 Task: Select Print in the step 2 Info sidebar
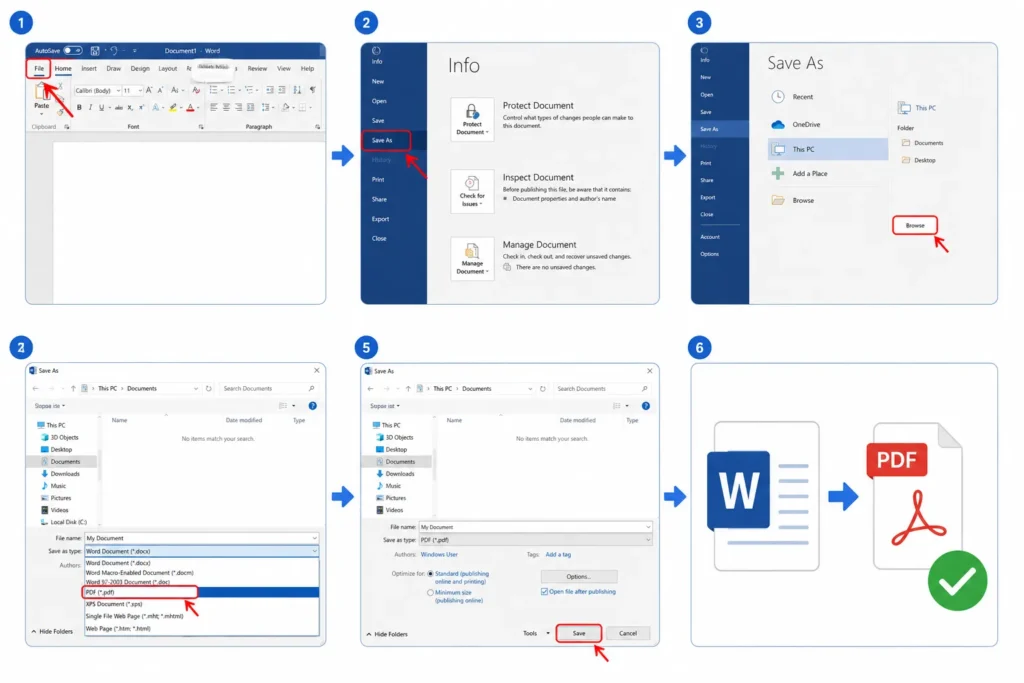pos(377,180)
